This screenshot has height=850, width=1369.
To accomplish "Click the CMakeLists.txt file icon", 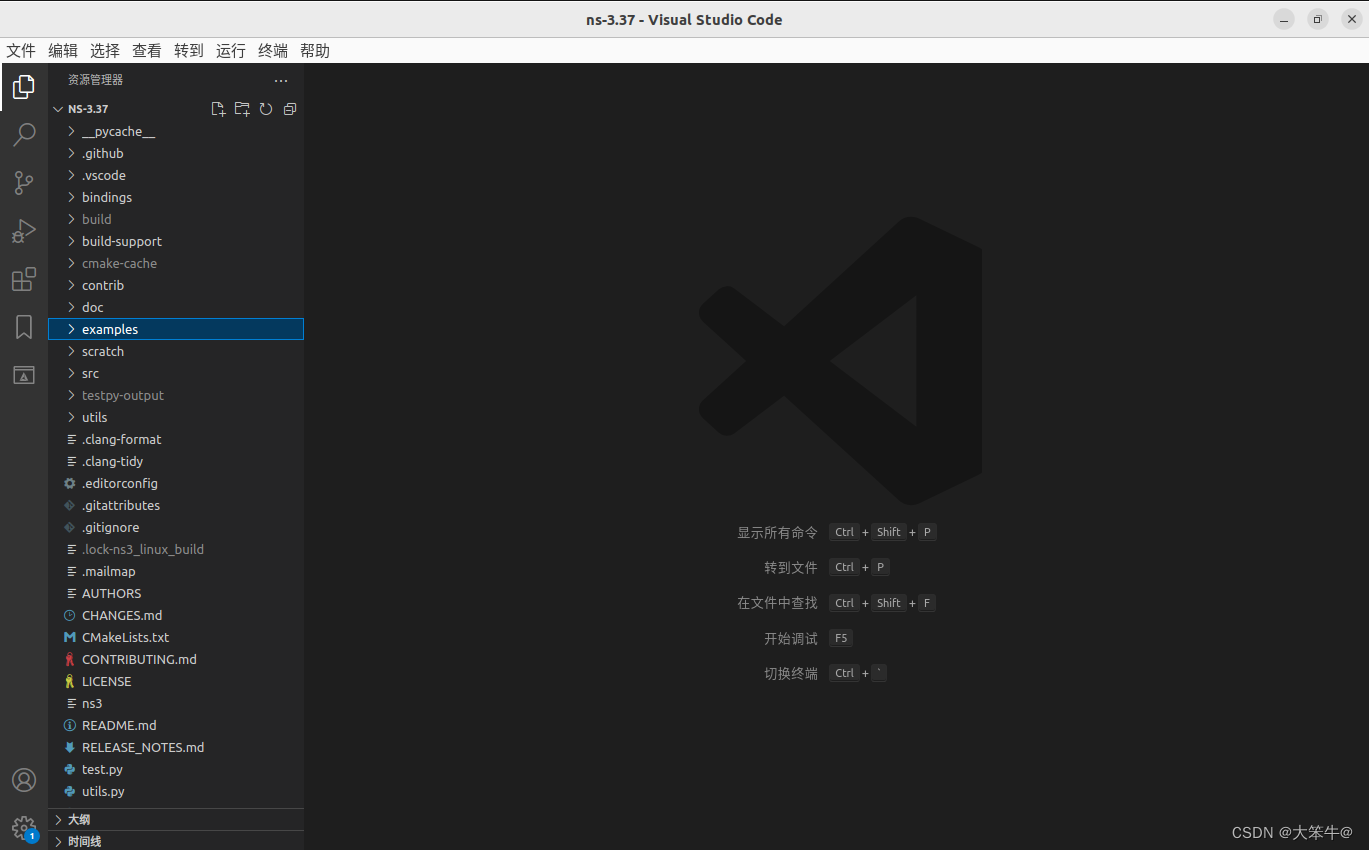I will coord(70,637).
